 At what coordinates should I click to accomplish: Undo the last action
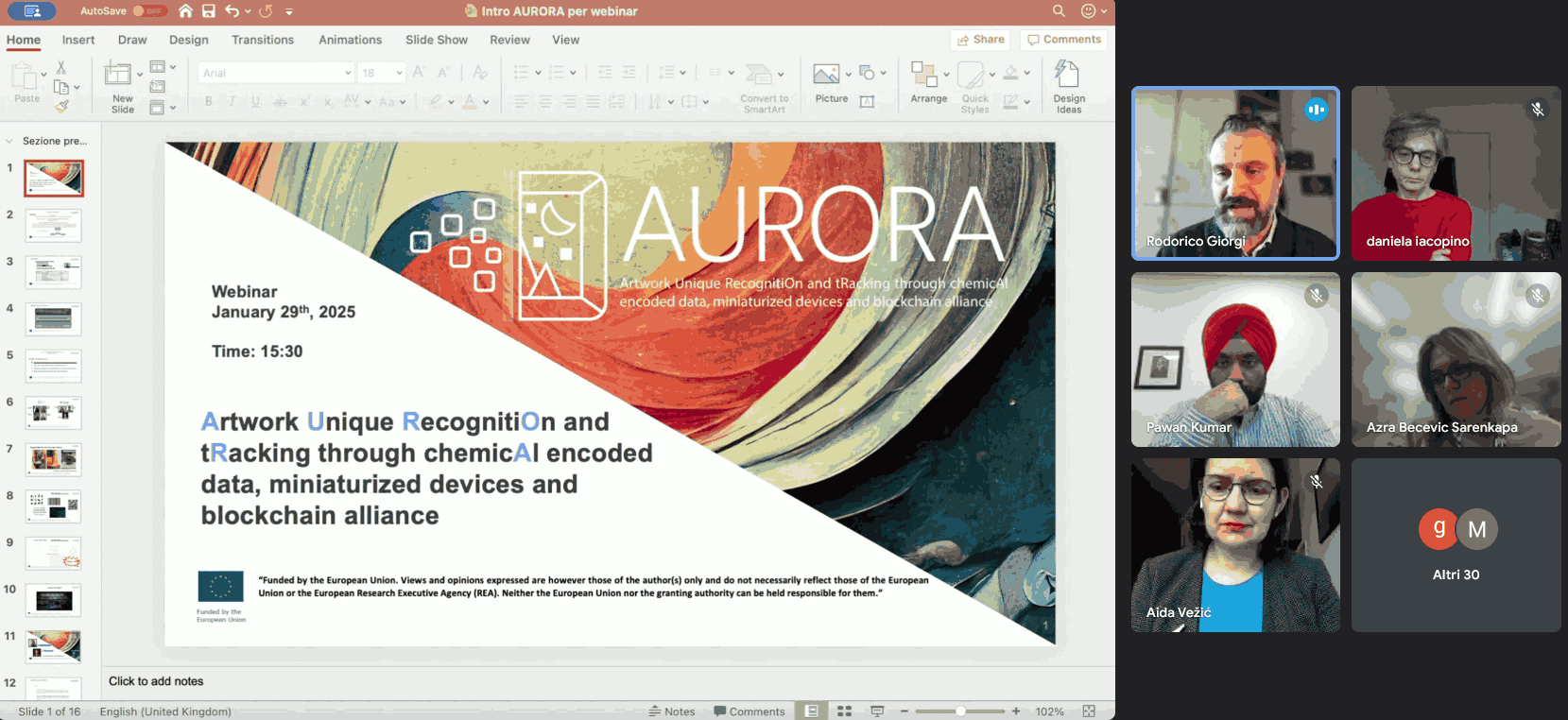(233, 11)
